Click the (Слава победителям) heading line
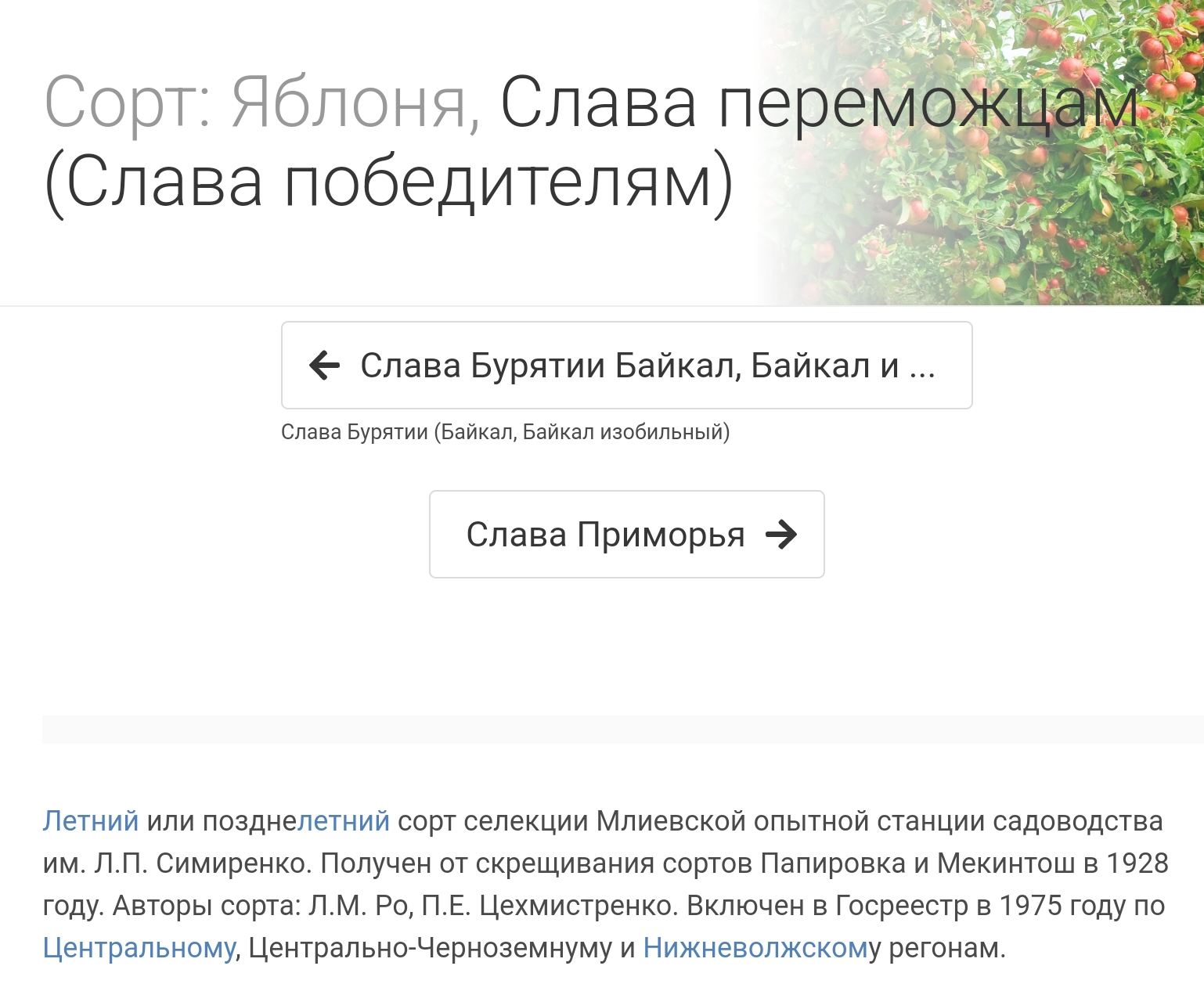Screen dimensions: 1204x1002 (x=389, y=182)
